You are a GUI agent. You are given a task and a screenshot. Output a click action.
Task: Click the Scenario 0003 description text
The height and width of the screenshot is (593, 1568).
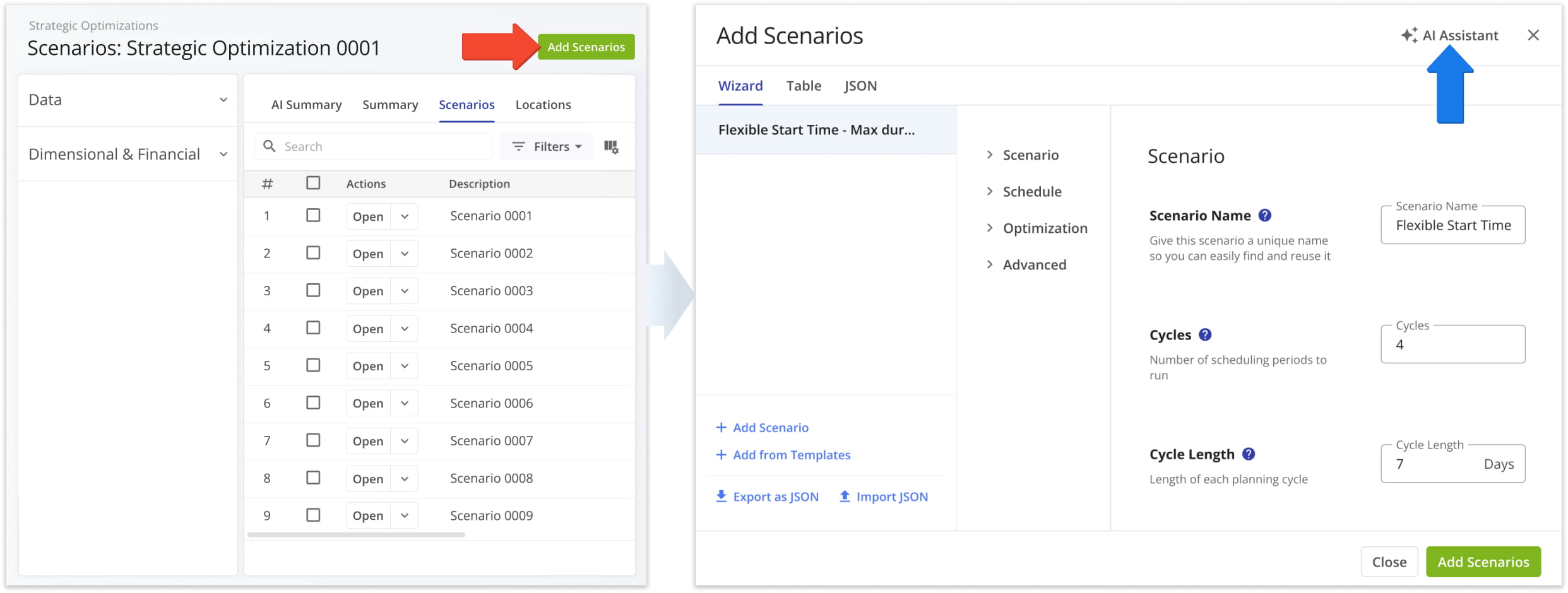click(x=491, y=291)
